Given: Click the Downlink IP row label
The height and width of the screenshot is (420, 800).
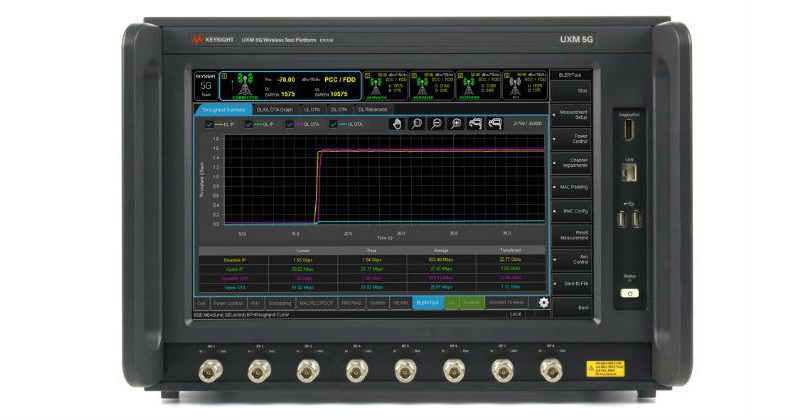Looking at the screenshot, I should (x=235, y=260).
